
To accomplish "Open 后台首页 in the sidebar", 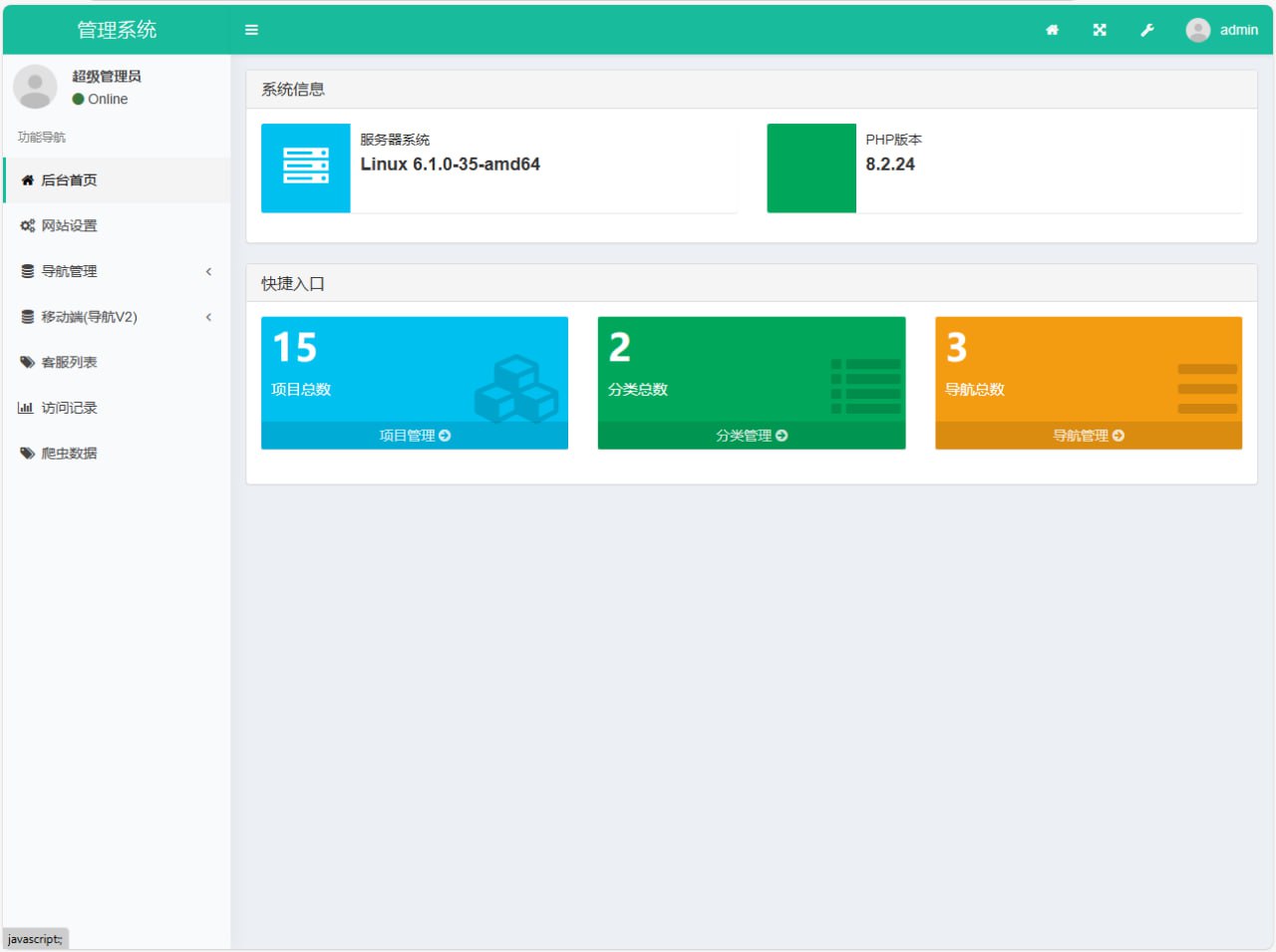I will point(69,180).
